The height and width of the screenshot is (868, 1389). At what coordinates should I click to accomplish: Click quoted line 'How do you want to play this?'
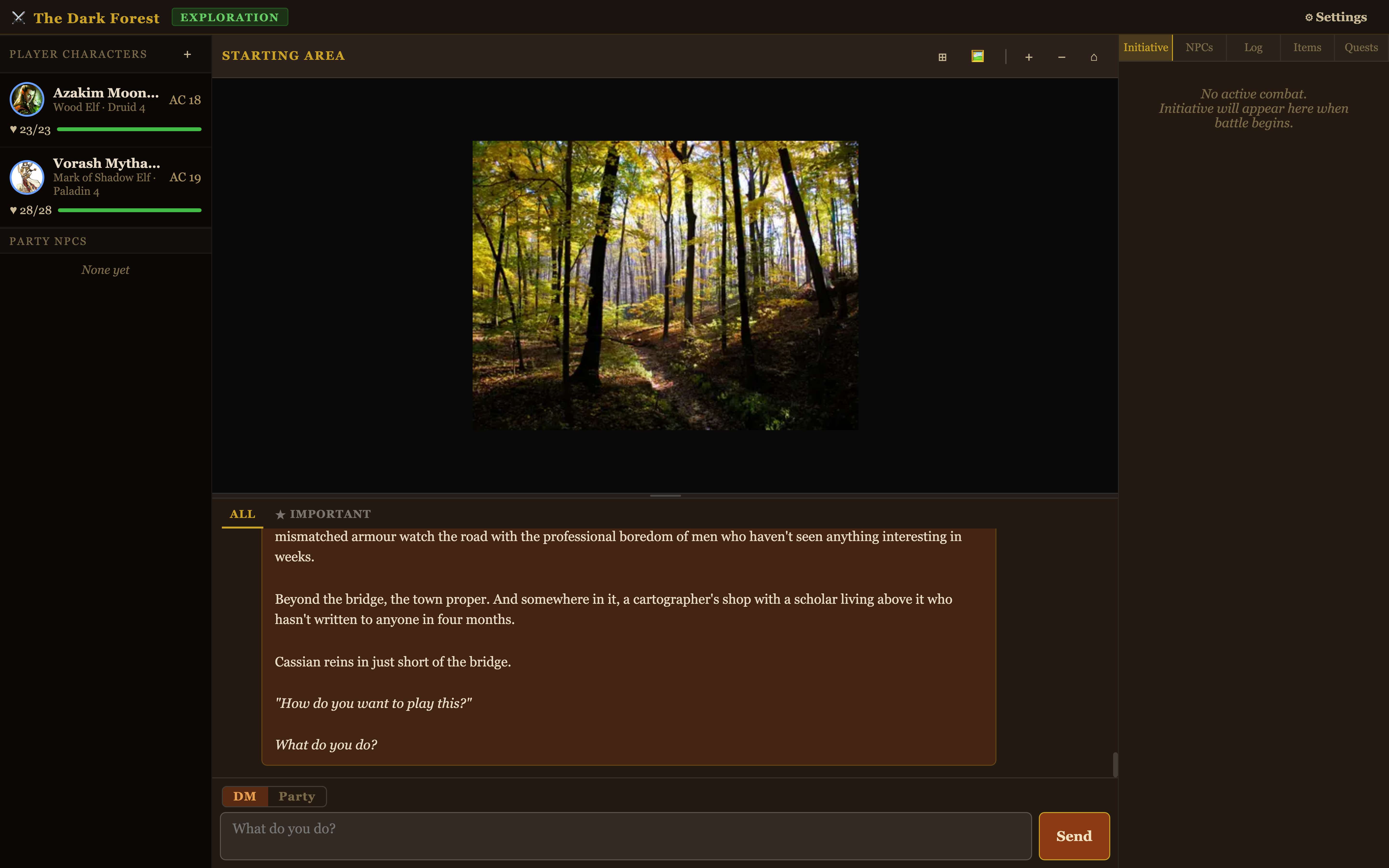(373, 703)
